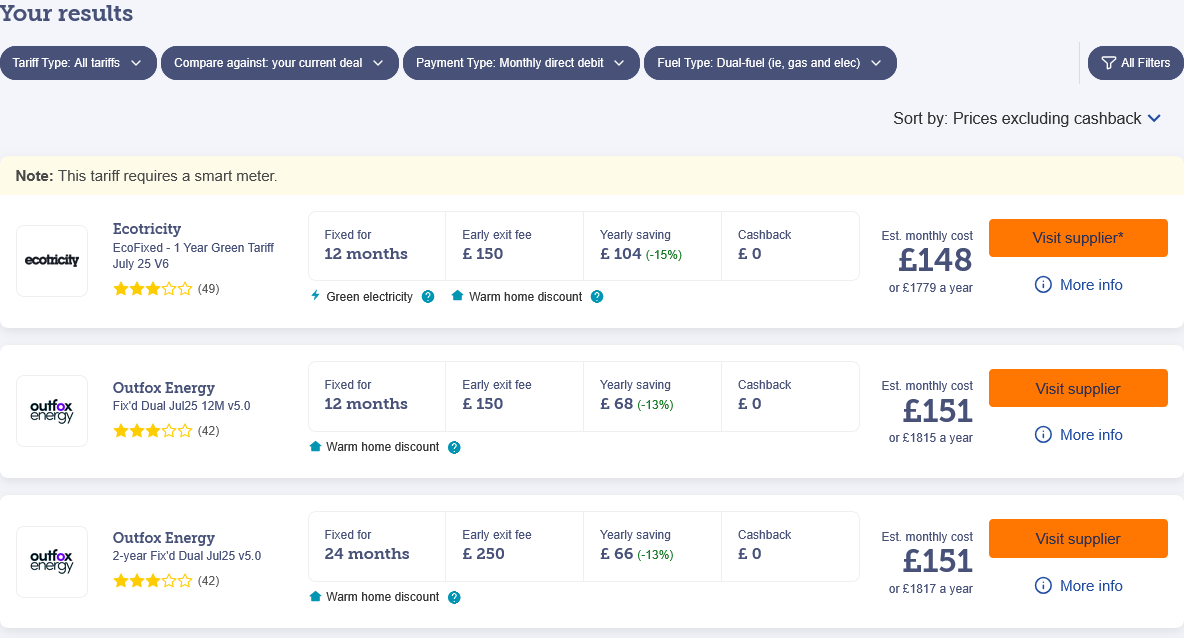Click 2-year Fix'd Dual Jul25 v5.0 tariff name
The image size is (1184, 638).
tap(187, 556)
